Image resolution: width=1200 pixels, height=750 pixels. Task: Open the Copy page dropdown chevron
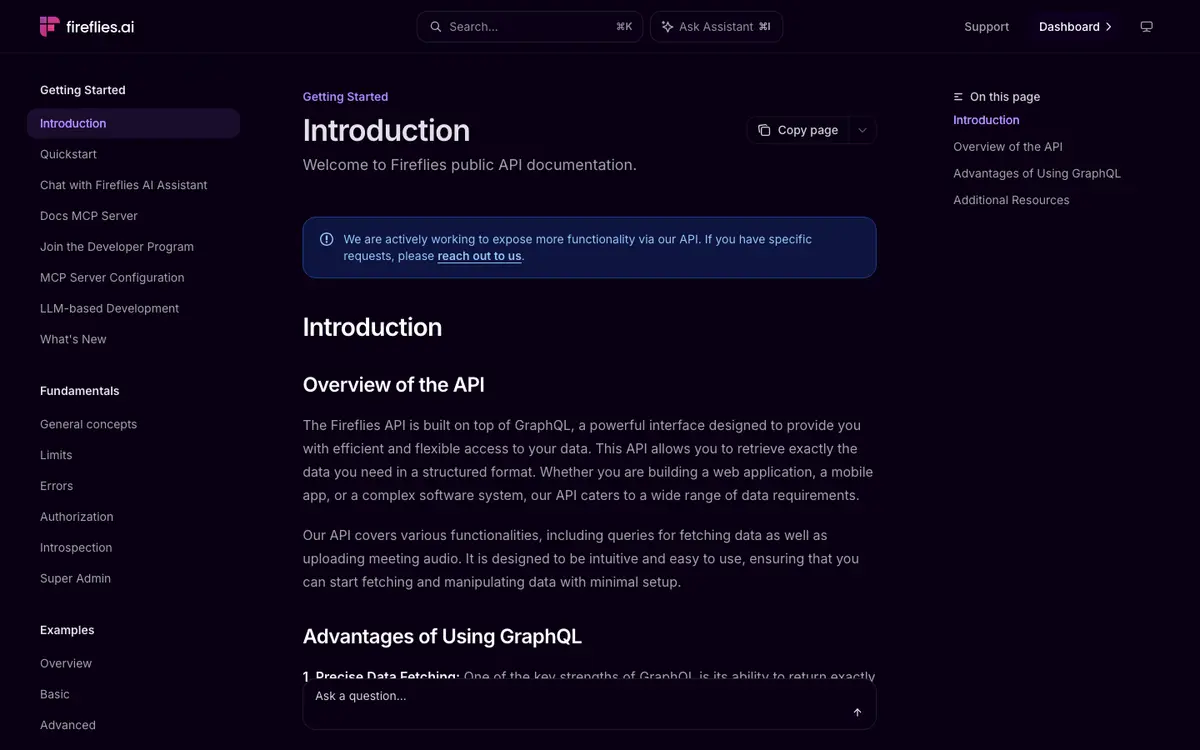point(863,130)
